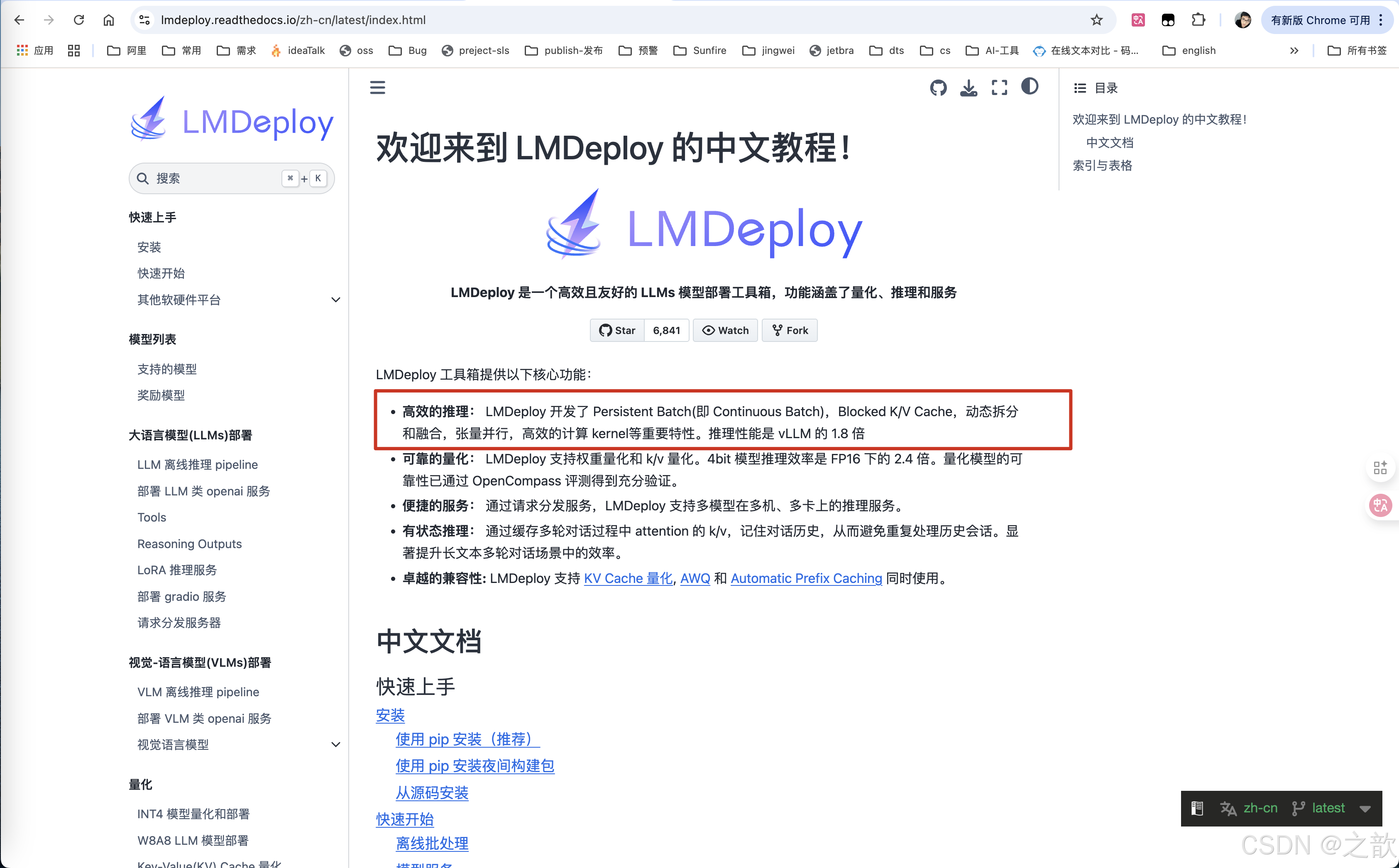Follow the AWQ link

(695, 578)
